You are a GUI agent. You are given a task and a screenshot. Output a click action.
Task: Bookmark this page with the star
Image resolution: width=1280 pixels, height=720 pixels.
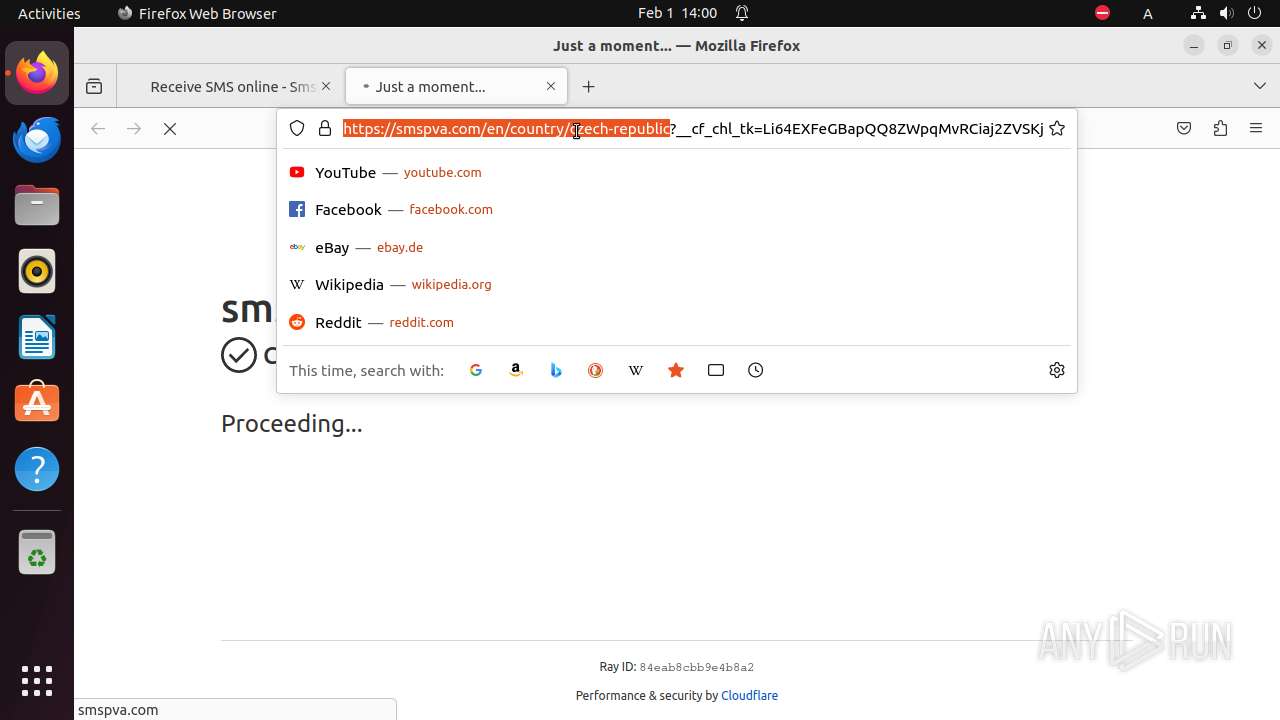tap(1057, 129)
